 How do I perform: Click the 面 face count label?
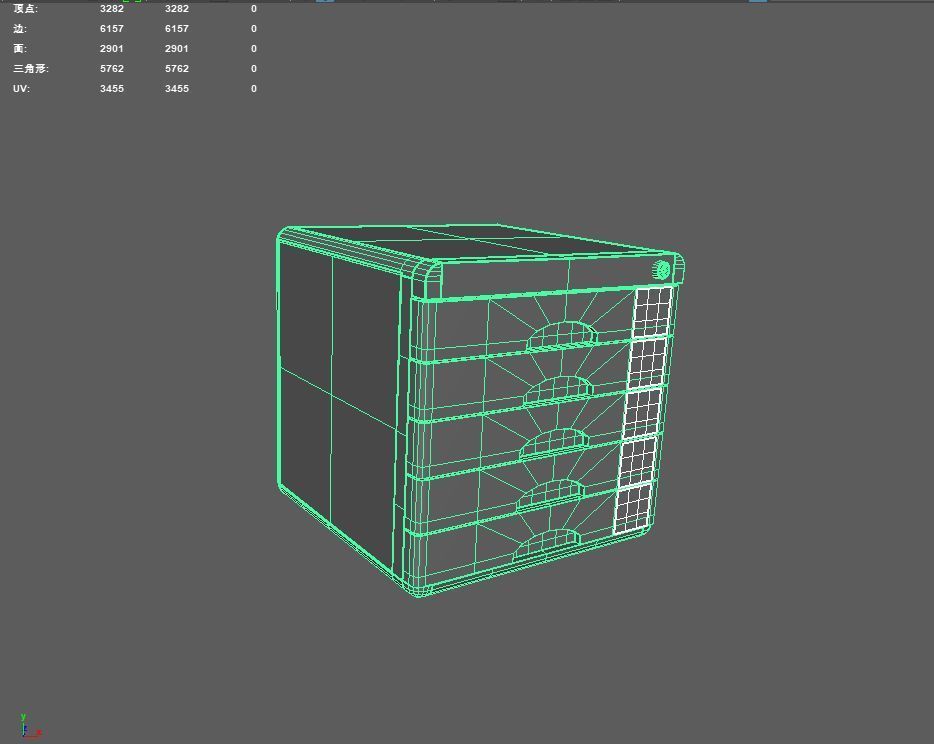[20, 49]
